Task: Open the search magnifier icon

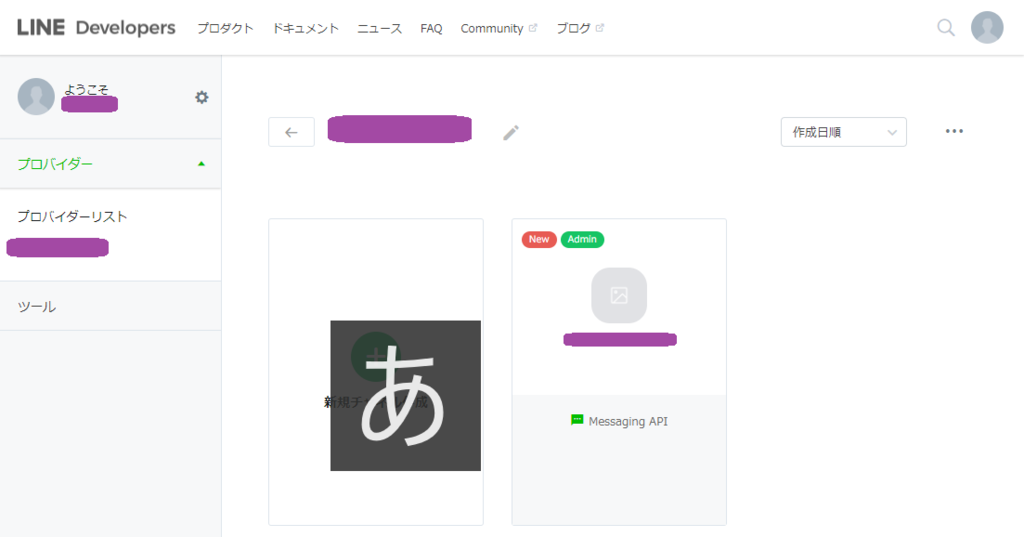Action: [946, 27]
